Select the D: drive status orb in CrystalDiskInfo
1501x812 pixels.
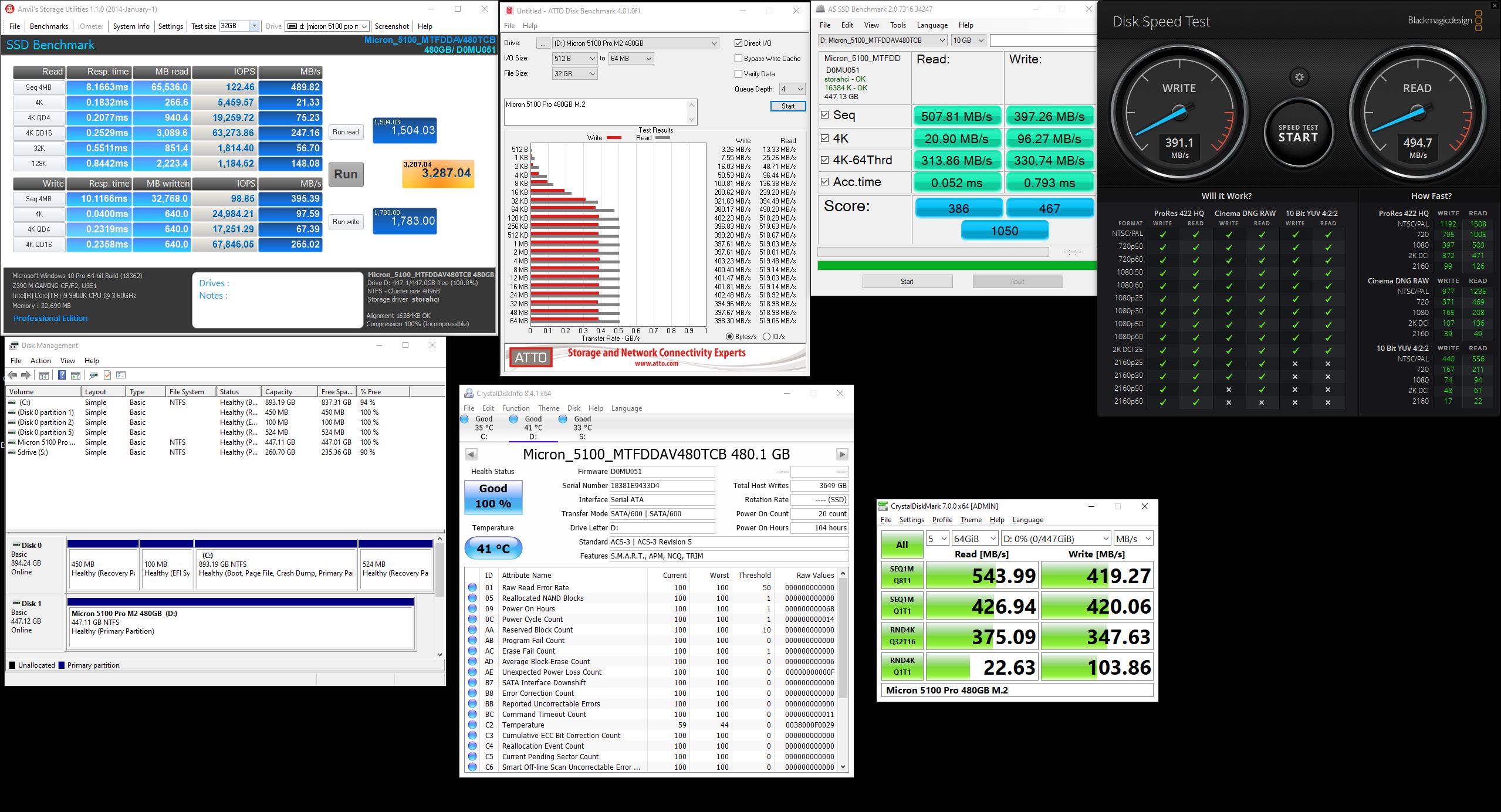tap(513, 419)
